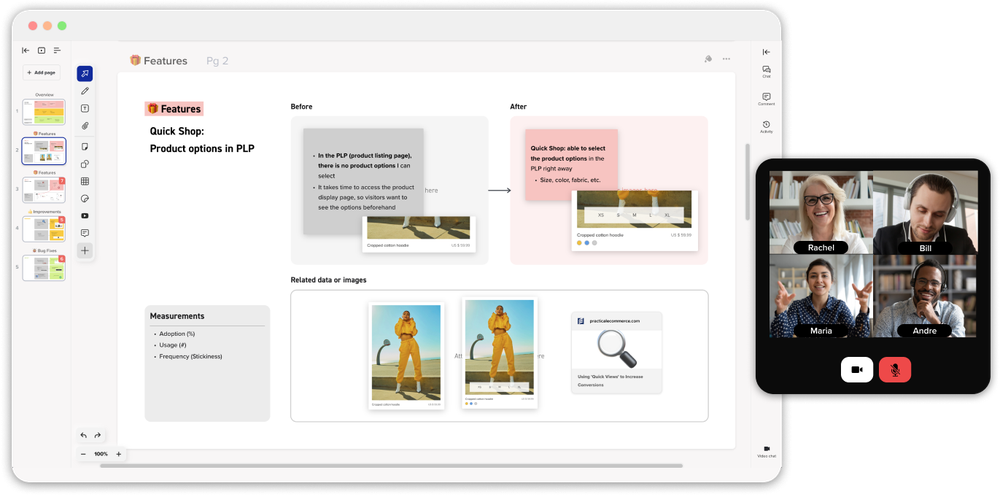Click the gray color dot in After card
Viewport: 1000px width, 495px height.
pos(595,243)
